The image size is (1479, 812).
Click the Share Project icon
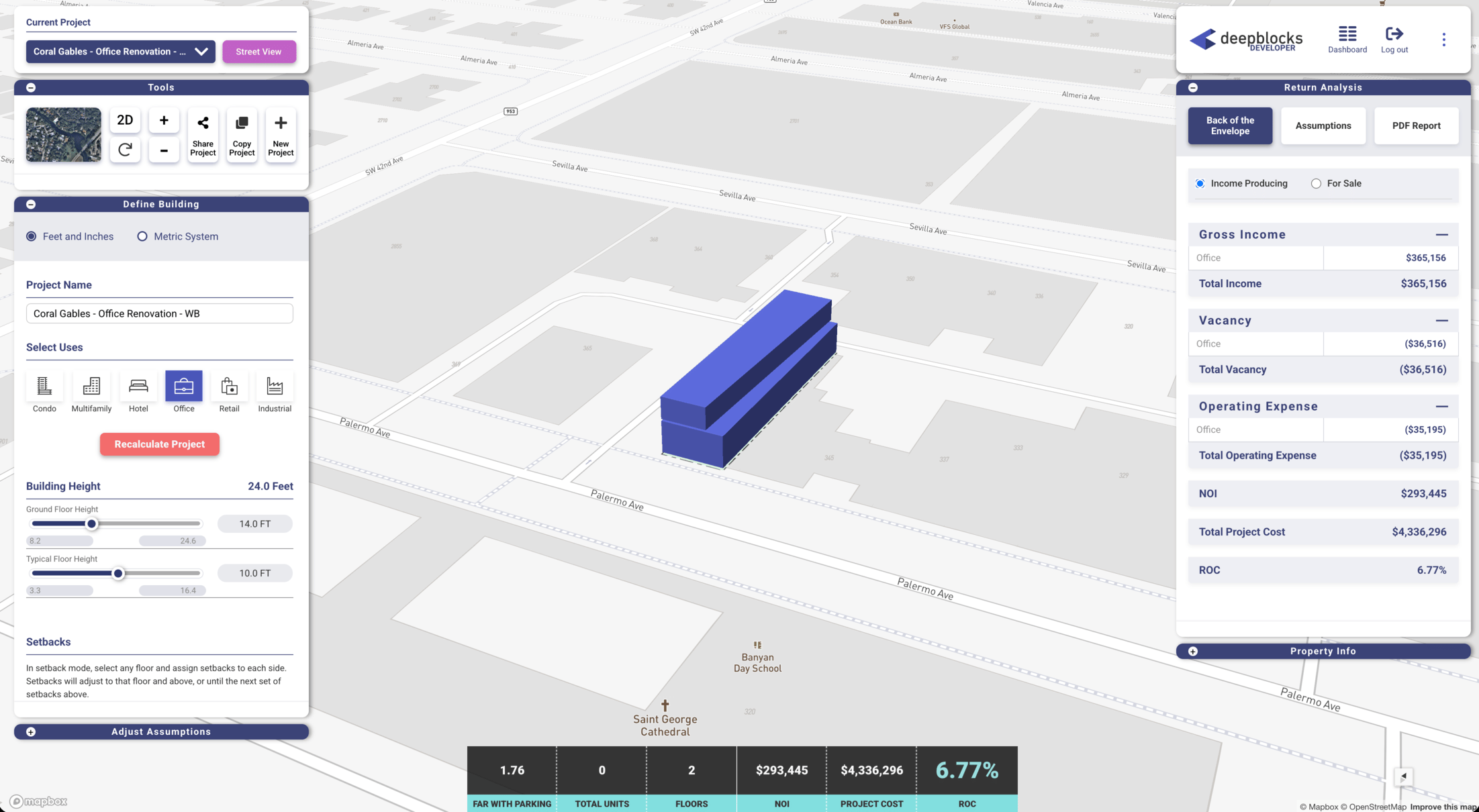point(203,135)
